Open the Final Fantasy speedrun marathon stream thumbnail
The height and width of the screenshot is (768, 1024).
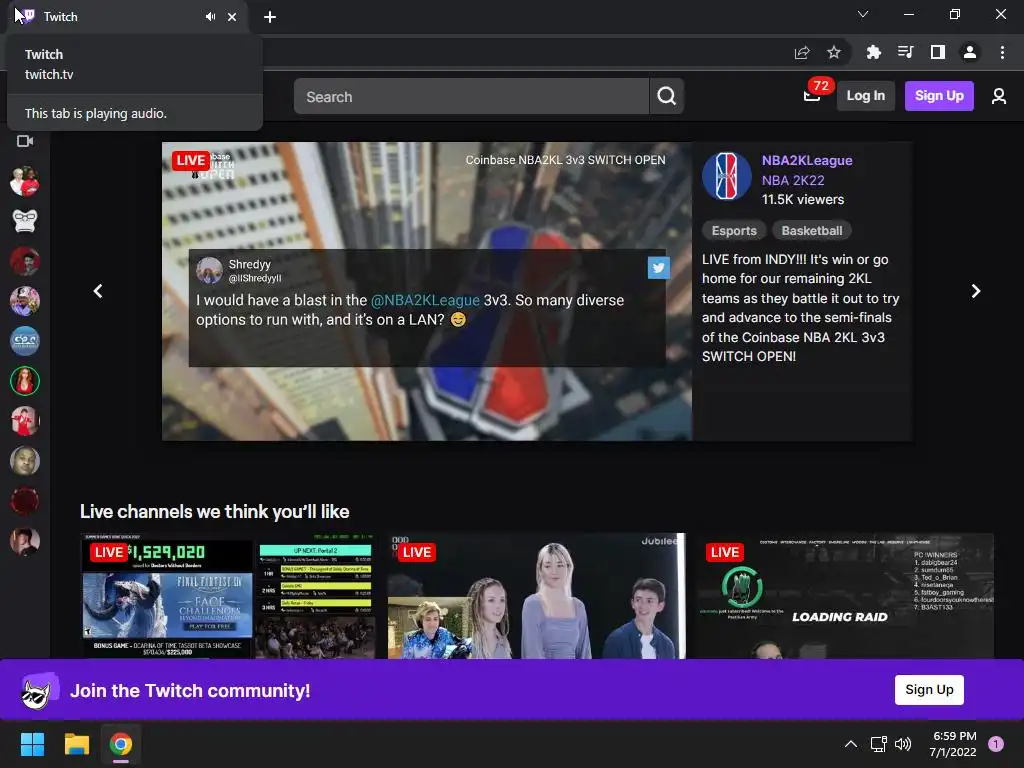tap(228, 596)
